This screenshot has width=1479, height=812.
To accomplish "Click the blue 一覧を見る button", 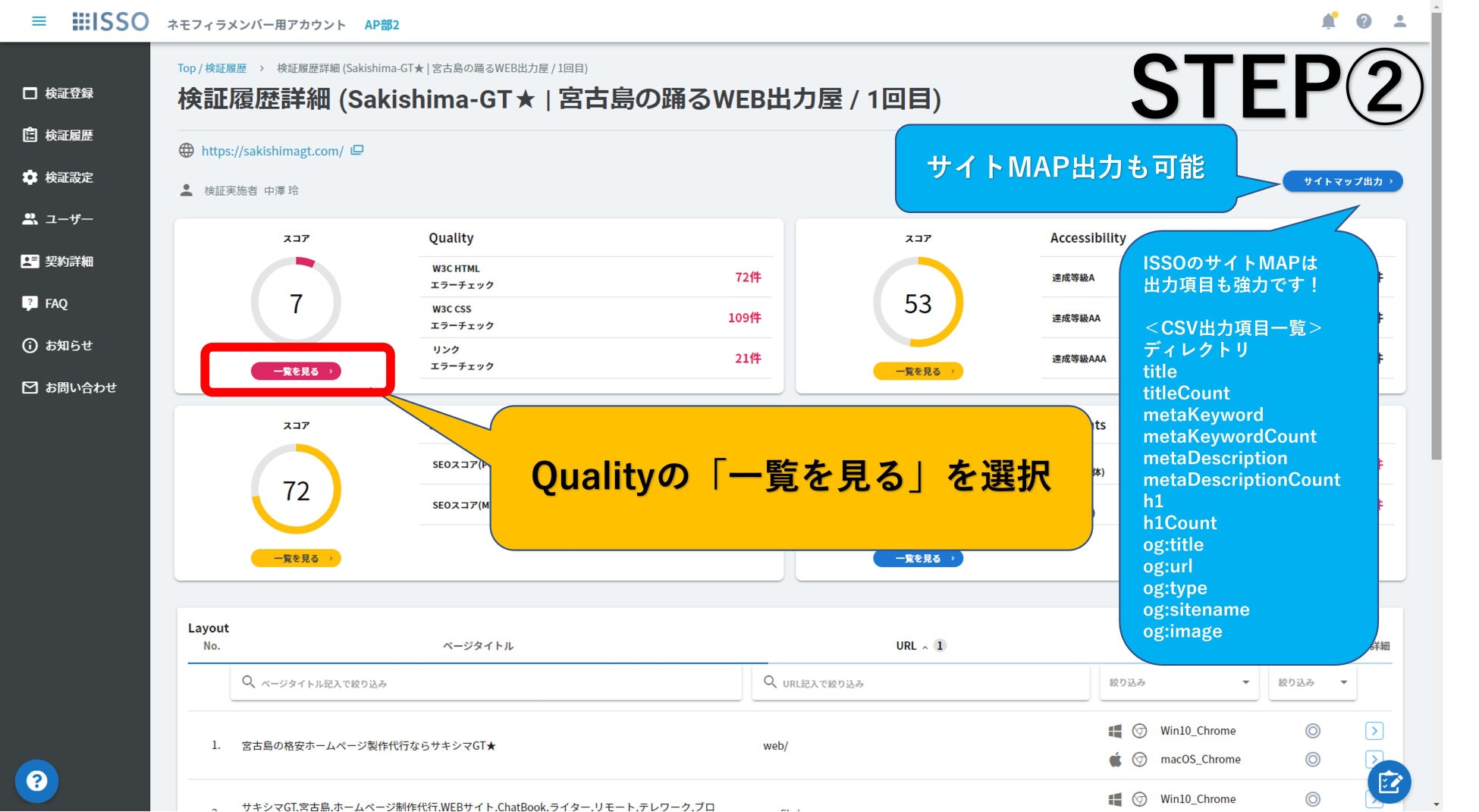I will [x=918, y=558].
